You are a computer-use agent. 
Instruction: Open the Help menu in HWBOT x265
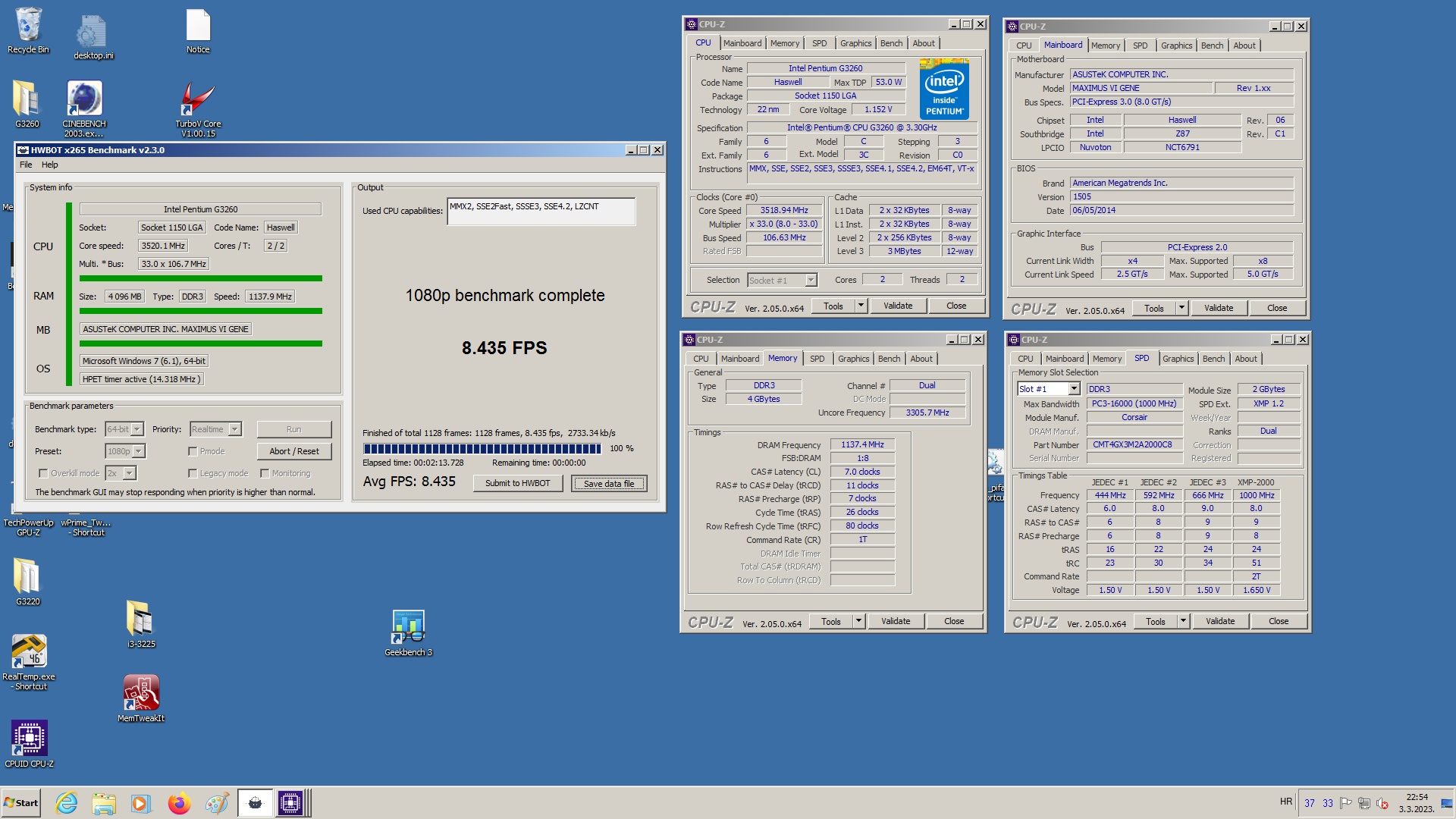50,165
